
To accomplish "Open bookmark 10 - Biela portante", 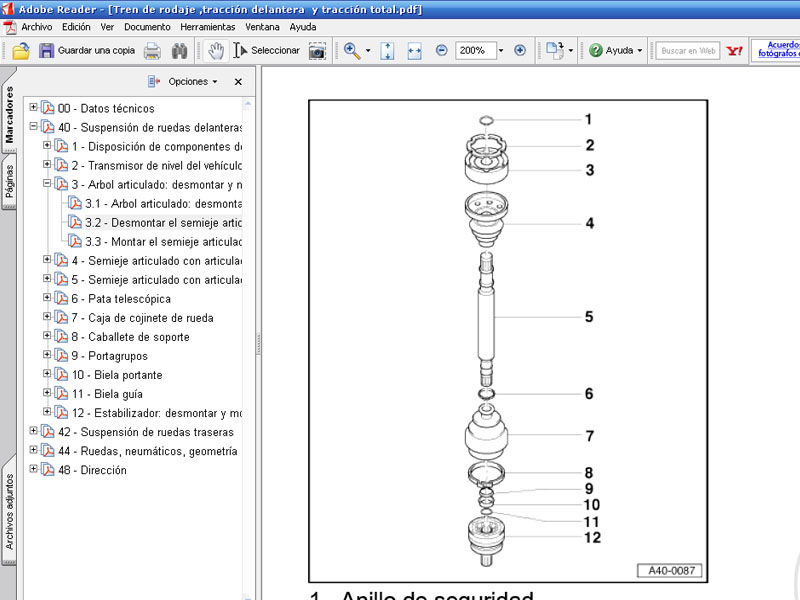I will [x=117, y=375].
